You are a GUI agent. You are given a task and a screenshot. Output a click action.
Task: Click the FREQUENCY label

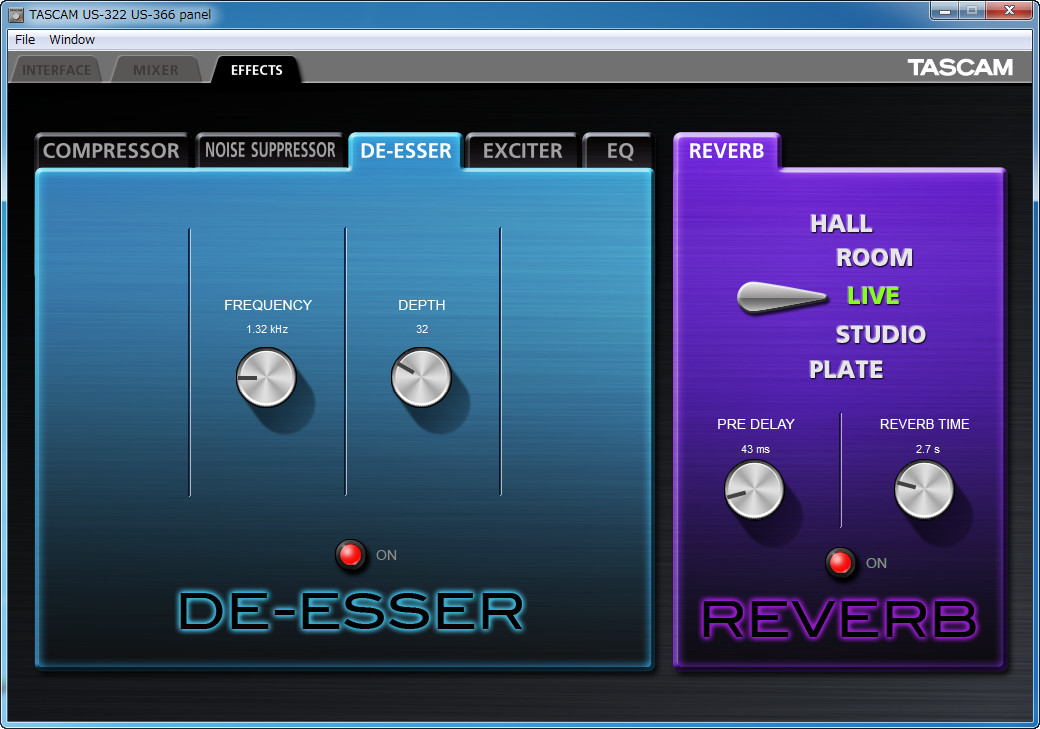268,305
